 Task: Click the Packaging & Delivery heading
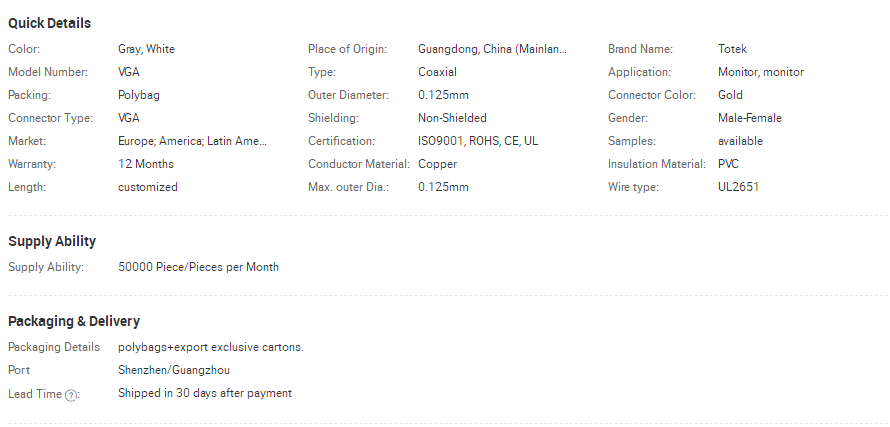point(74,321)
